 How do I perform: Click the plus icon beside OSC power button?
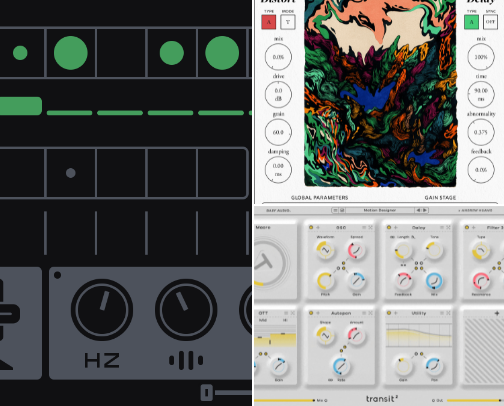(x=318, y=227)
